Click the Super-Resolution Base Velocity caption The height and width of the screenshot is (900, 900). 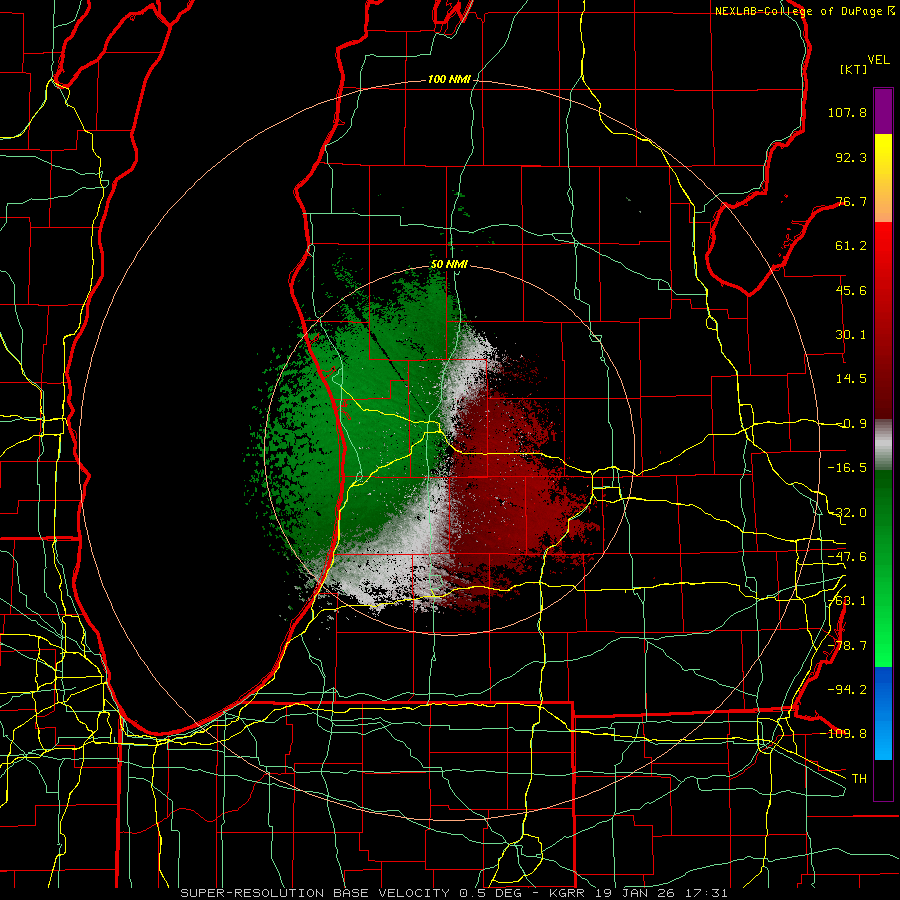point(454,893)
